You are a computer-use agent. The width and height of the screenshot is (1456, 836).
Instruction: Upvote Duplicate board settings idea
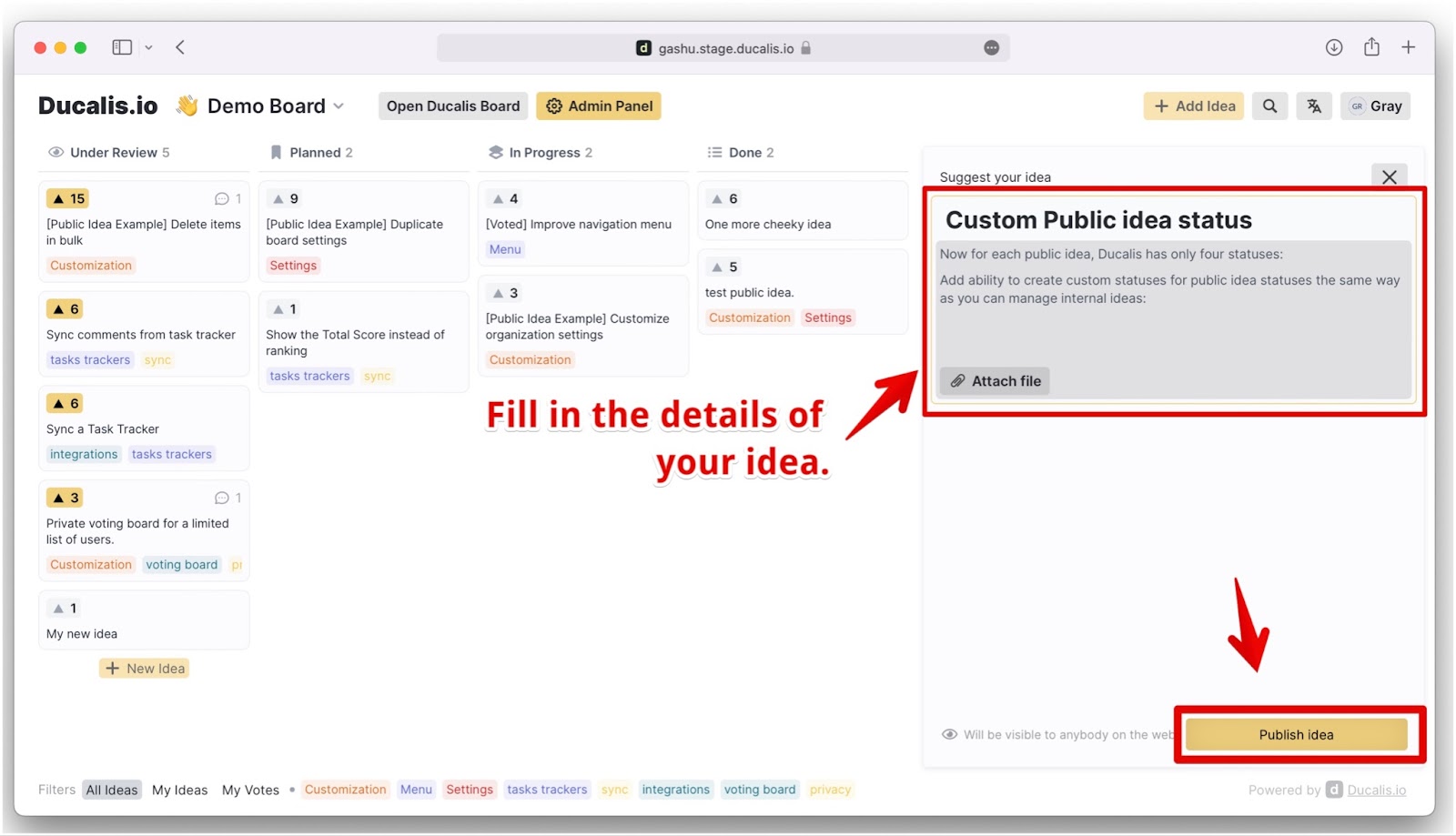pyautogui.click(x=286, y=198)
